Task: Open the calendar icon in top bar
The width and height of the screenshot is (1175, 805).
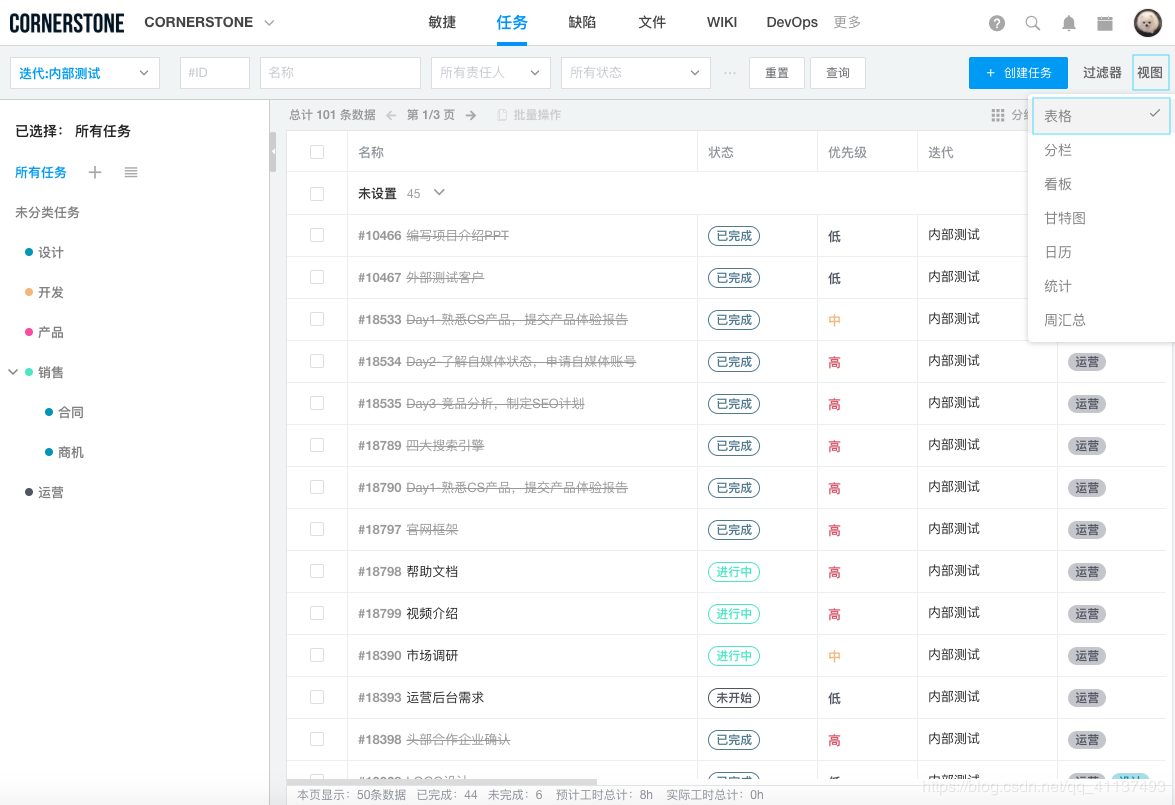Action: click(1104, 22)
